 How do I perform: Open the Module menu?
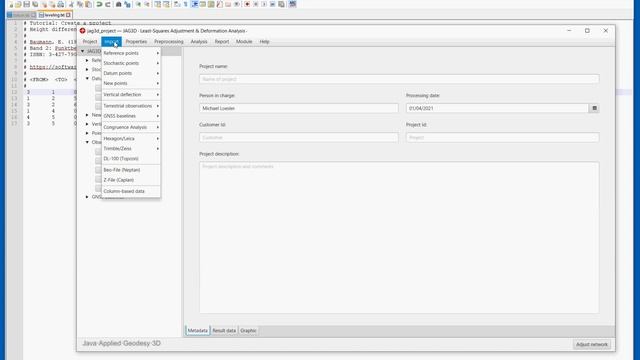point(244,42)
